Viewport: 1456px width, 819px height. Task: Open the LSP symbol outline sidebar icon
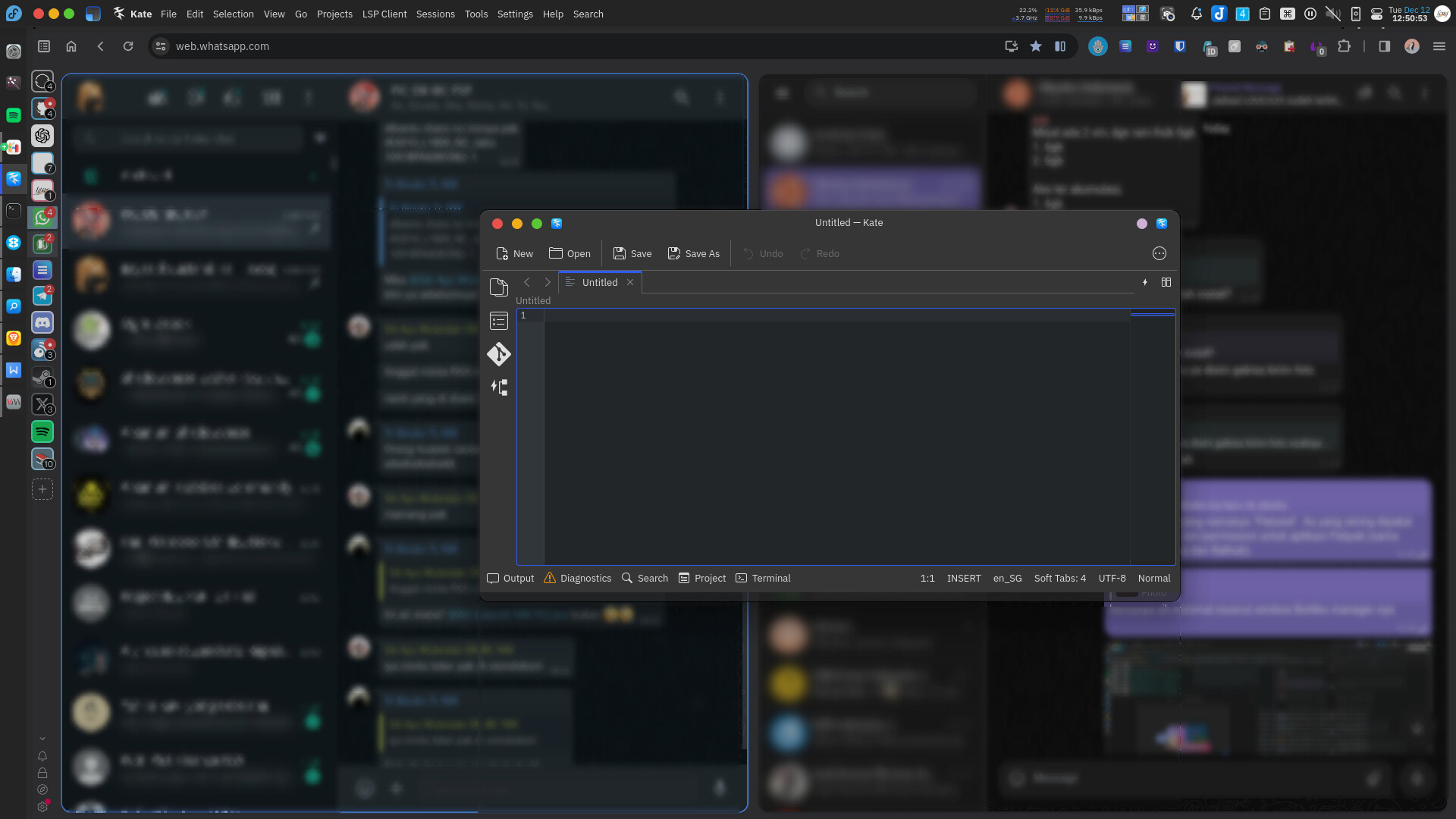498,388
